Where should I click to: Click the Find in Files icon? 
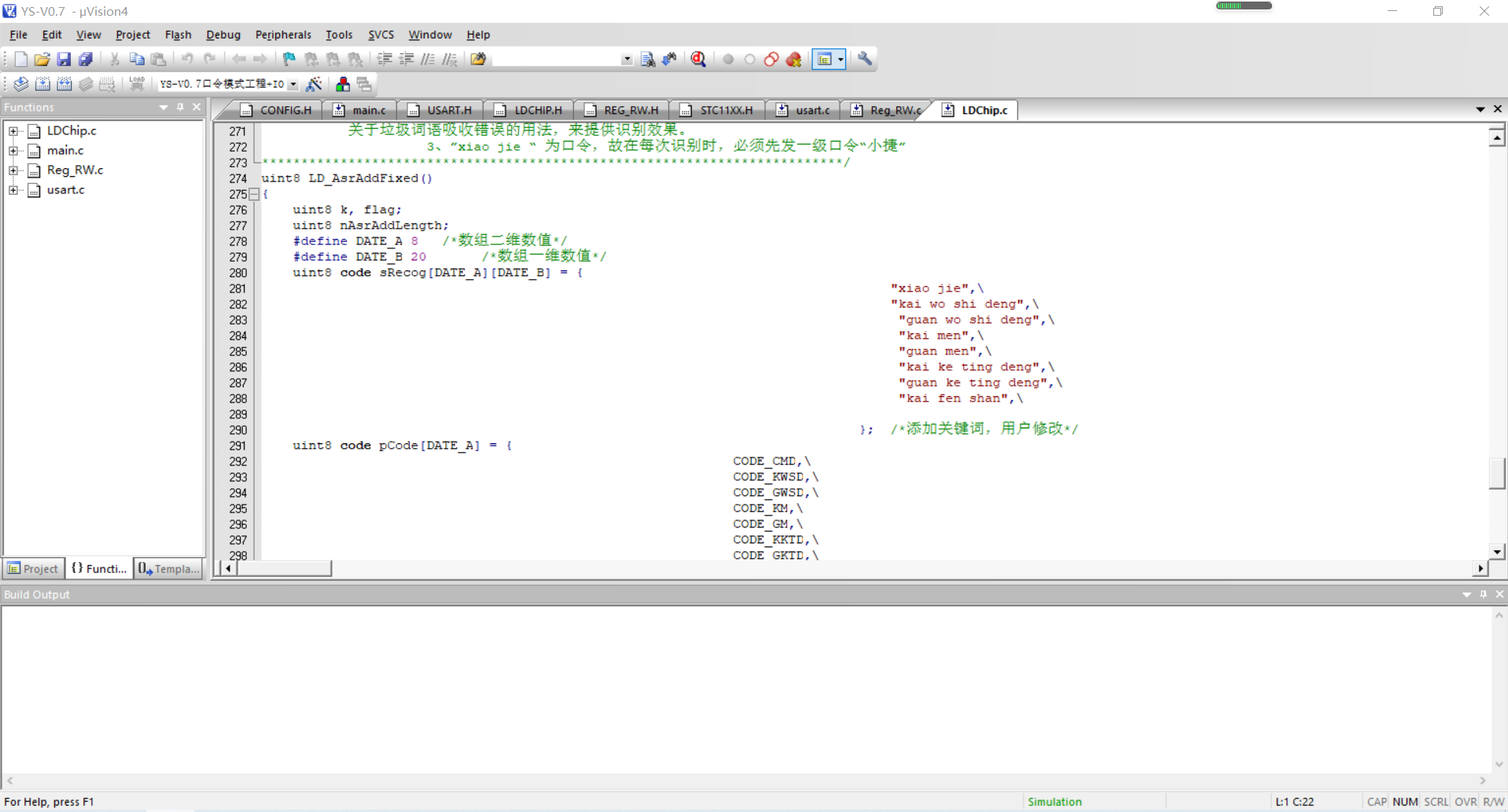tap(478, 59)
